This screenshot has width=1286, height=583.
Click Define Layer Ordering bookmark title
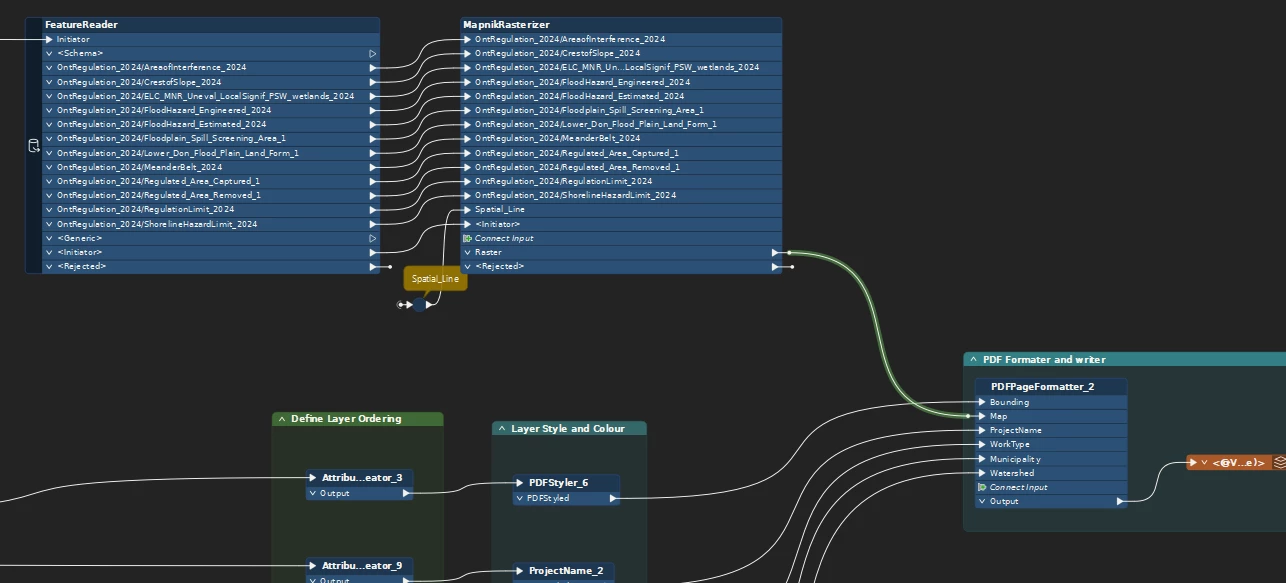coord(346,419)
